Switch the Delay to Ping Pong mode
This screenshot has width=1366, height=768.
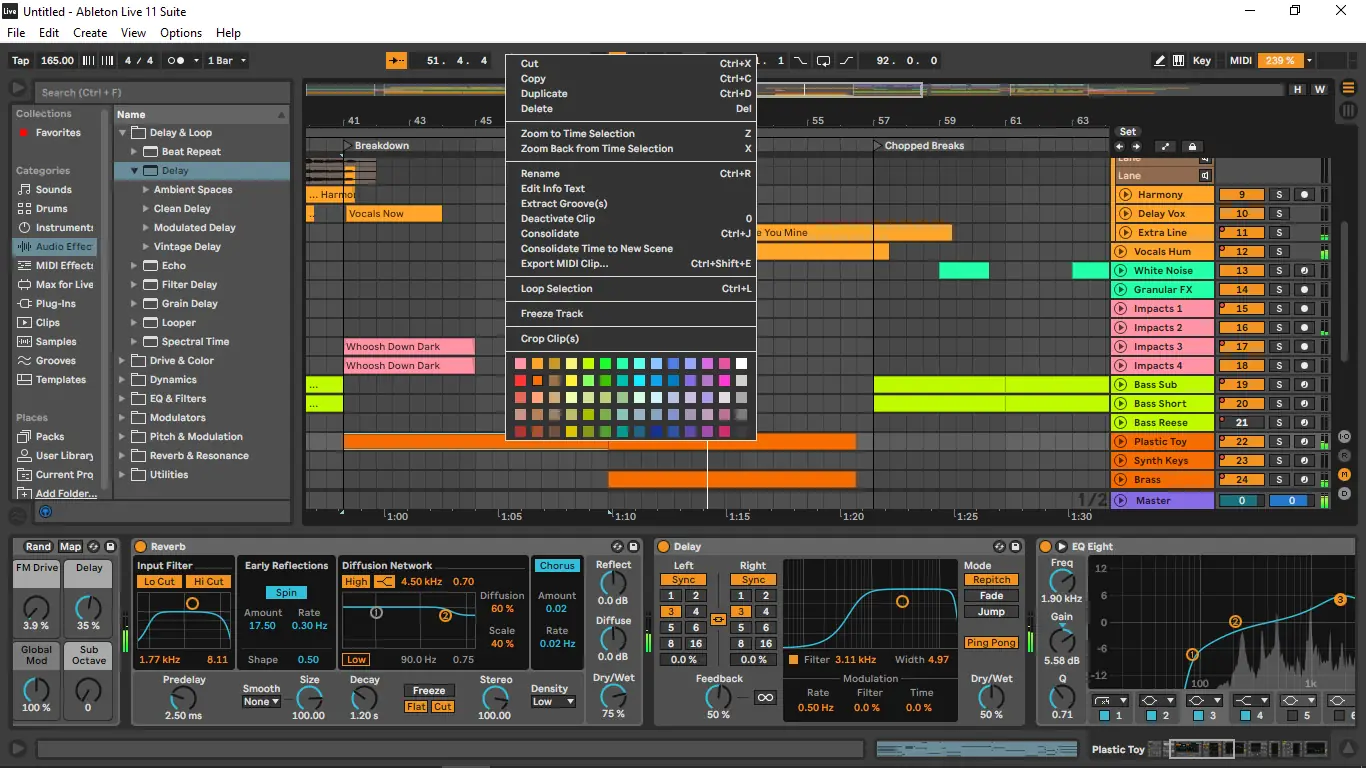991,642
